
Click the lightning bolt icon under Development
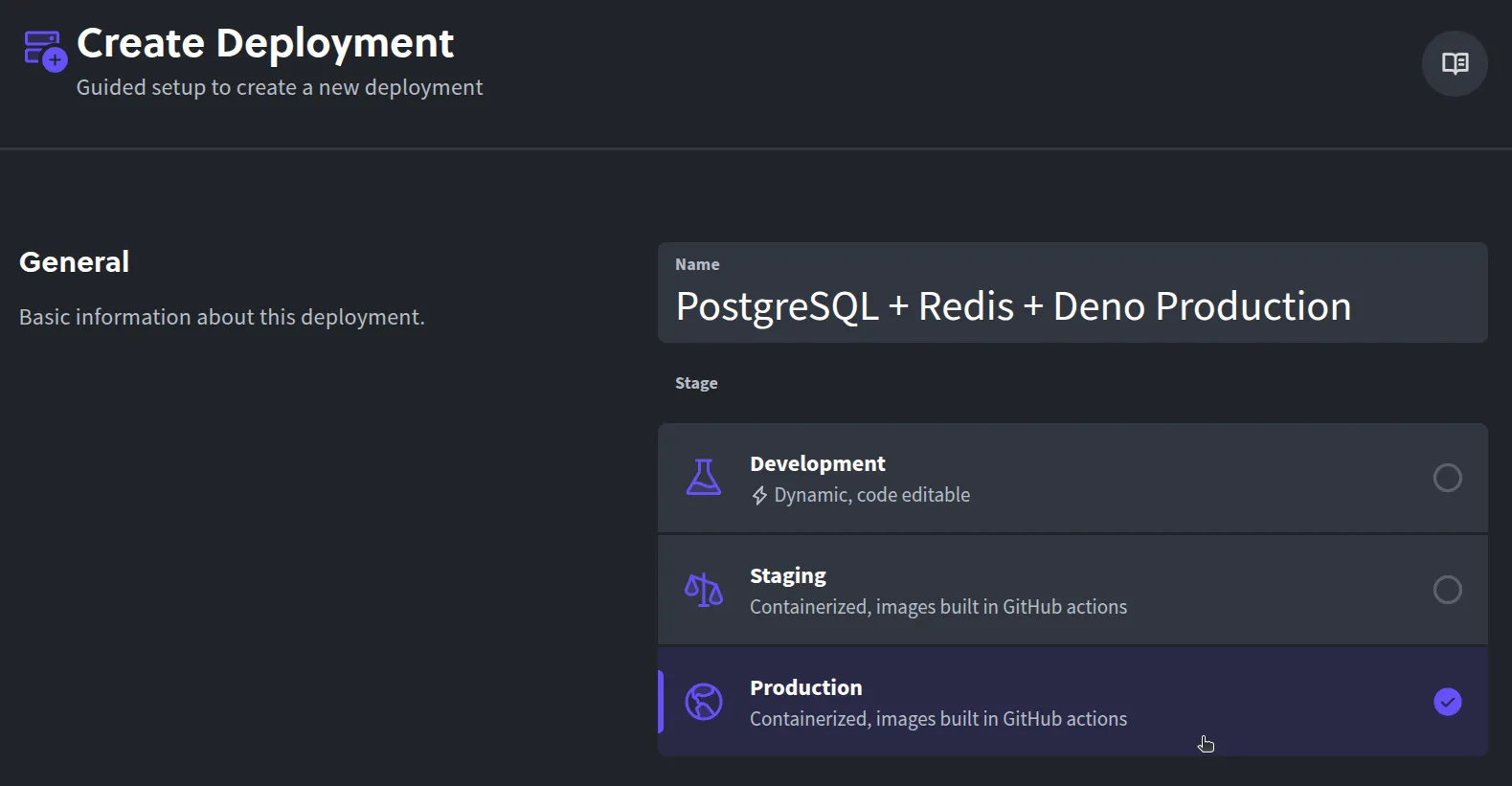click(x=759, y=496)
